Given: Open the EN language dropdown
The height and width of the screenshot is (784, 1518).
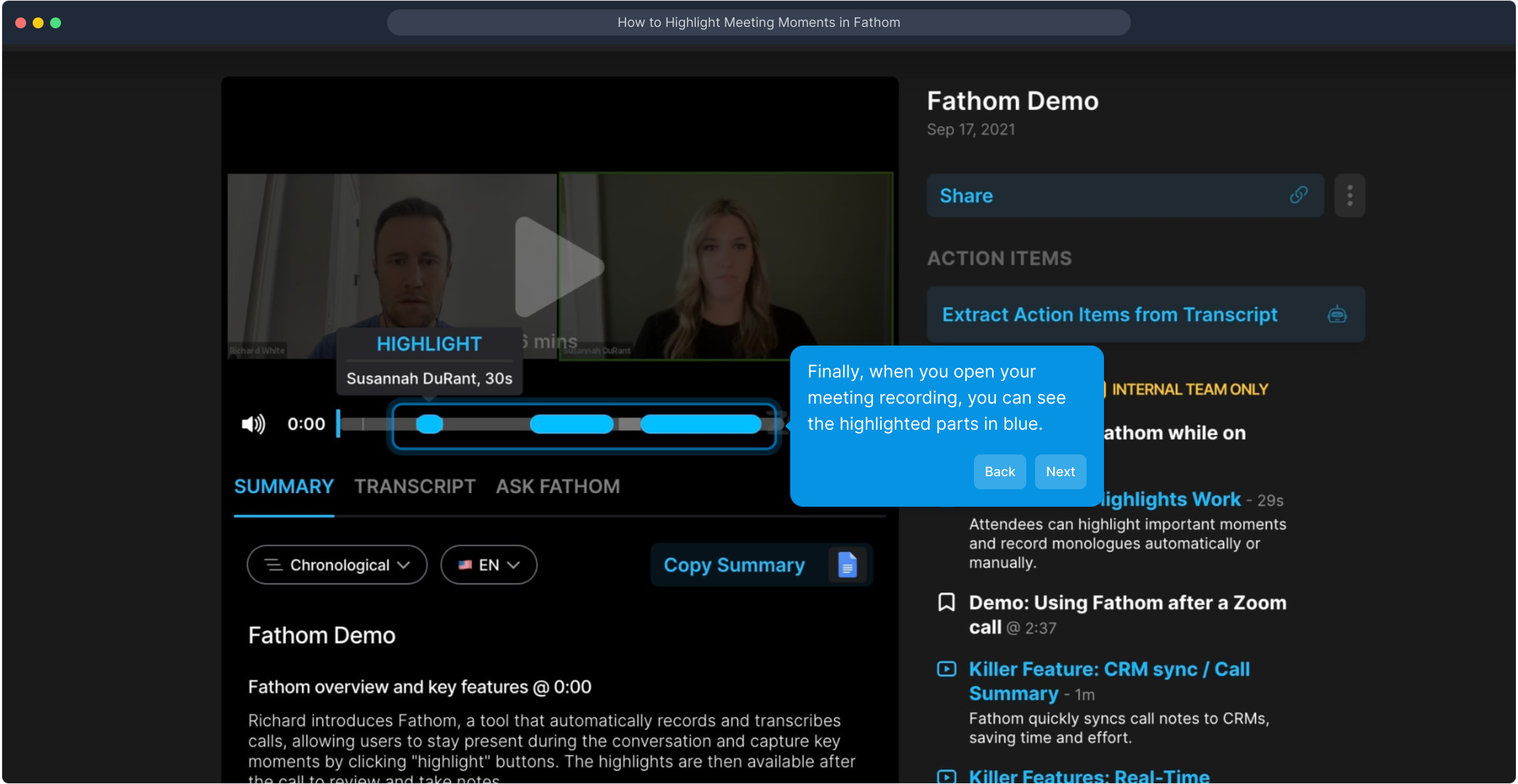Looking at the screenshot, I should 489,565.
